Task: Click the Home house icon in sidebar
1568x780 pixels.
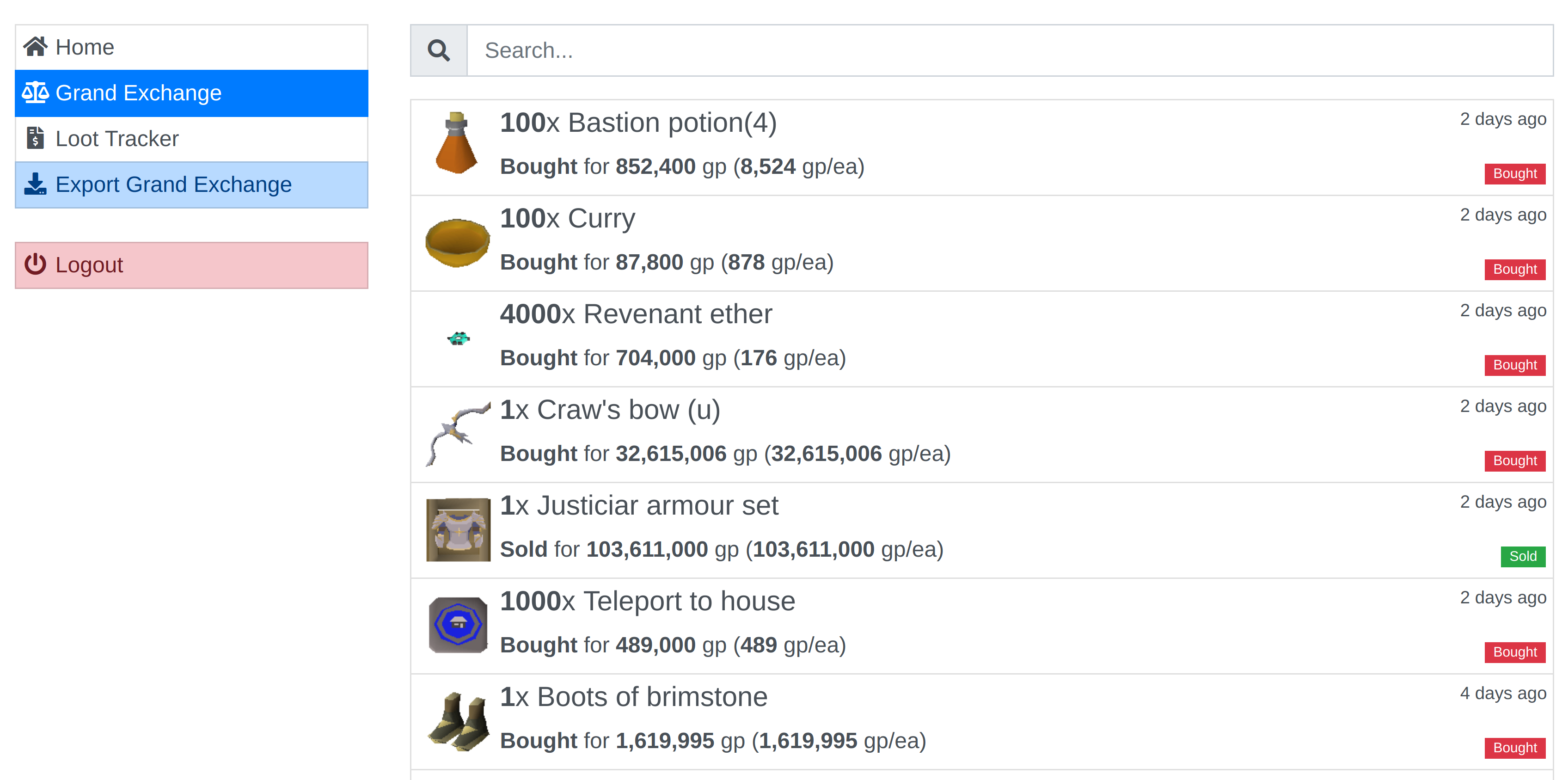Action: (36, 46)
